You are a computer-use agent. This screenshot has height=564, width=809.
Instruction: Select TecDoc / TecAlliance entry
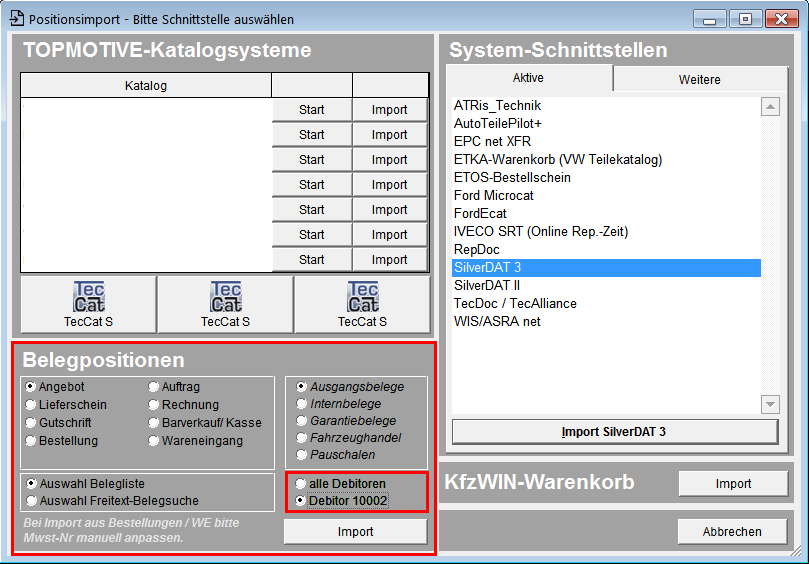[x=606, y=303]
